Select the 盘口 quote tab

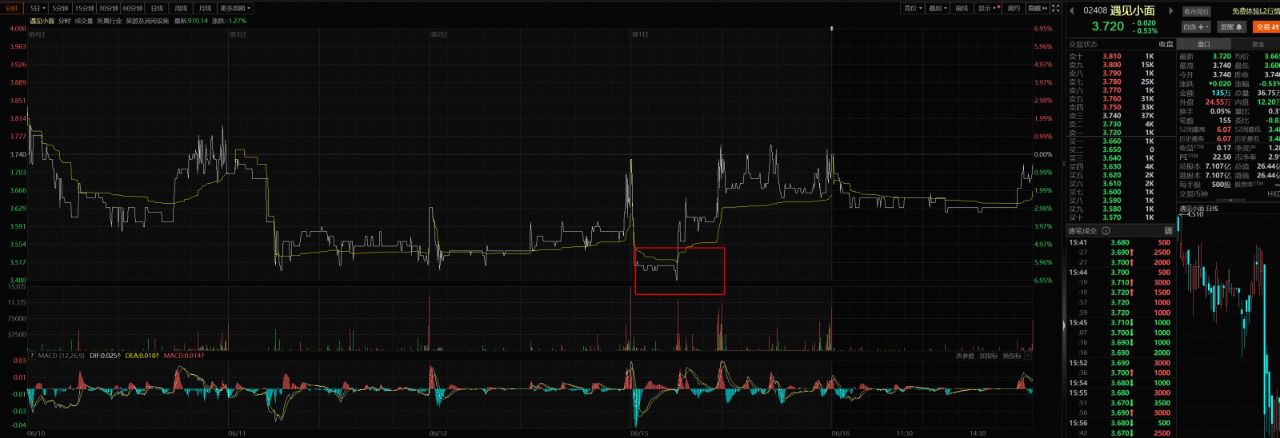1203,44
